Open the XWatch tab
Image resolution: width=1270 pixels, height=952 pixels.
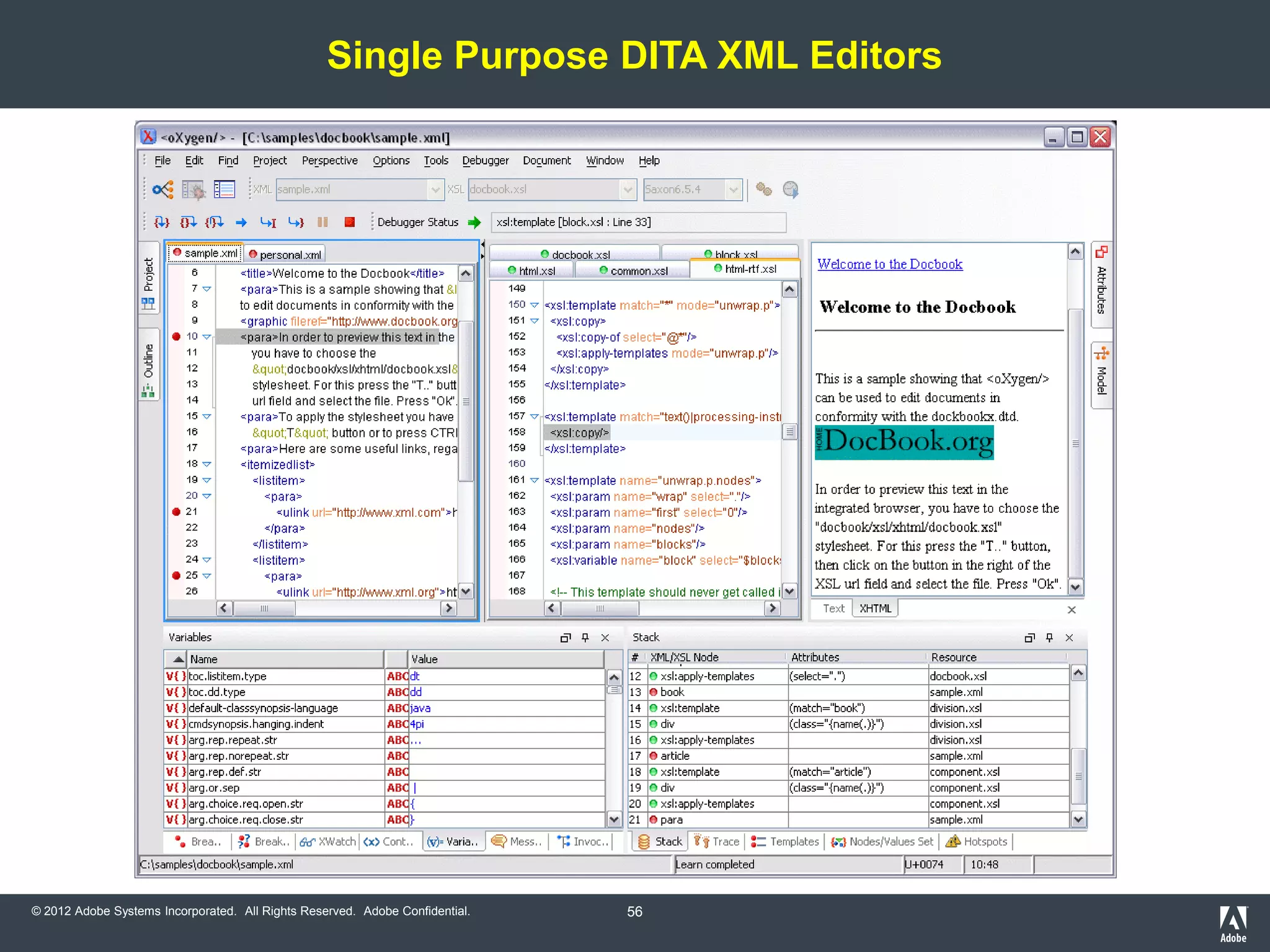(327, 842)
